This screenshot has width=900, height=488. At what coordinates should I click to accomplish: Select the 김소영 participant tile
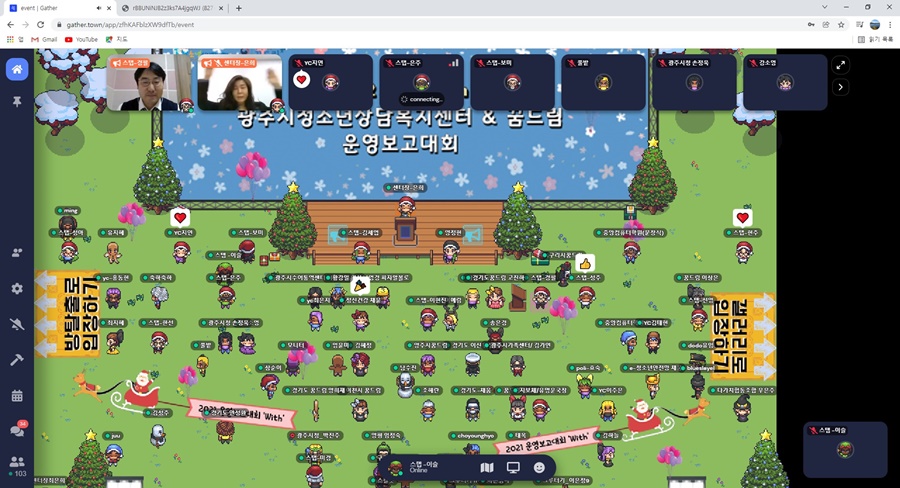click(785, 83)
